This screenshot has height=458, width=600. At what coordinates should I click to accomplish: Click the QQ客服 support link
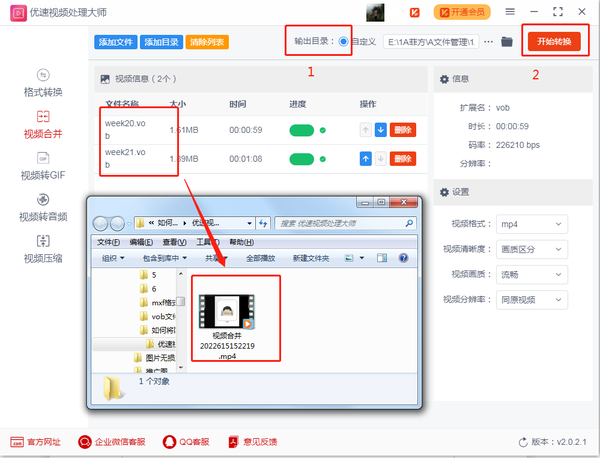186,442
